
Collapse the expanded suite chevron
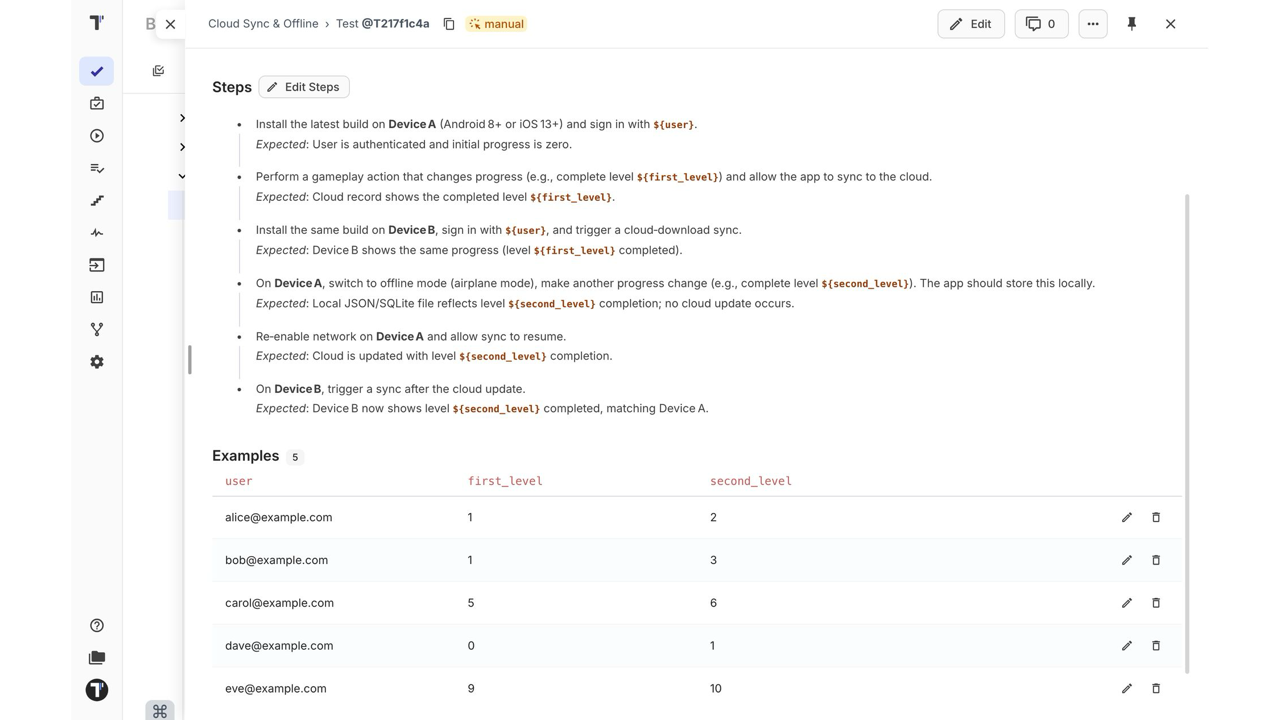click(182, 176)
